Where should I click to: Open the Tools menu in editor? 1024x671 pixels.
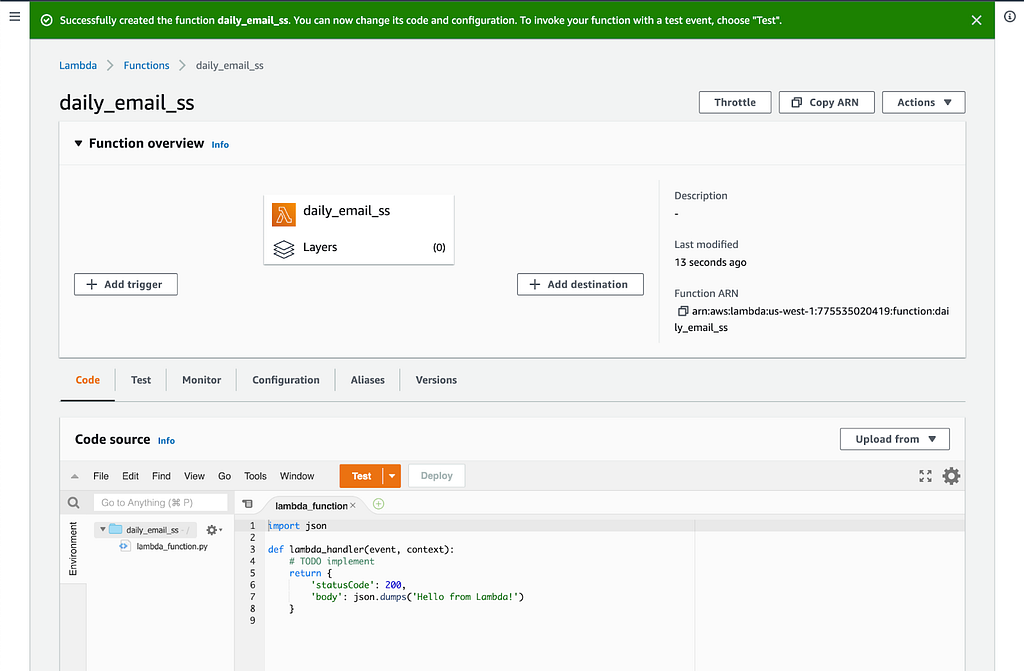point(255,476)
